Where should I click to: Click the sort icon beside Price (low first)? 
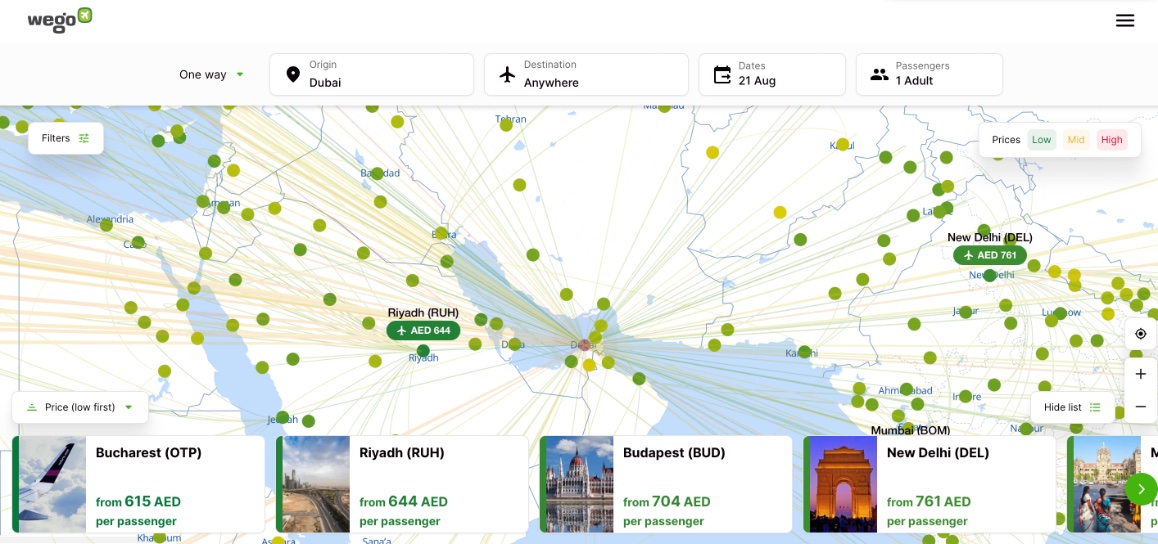pos(32,407)
